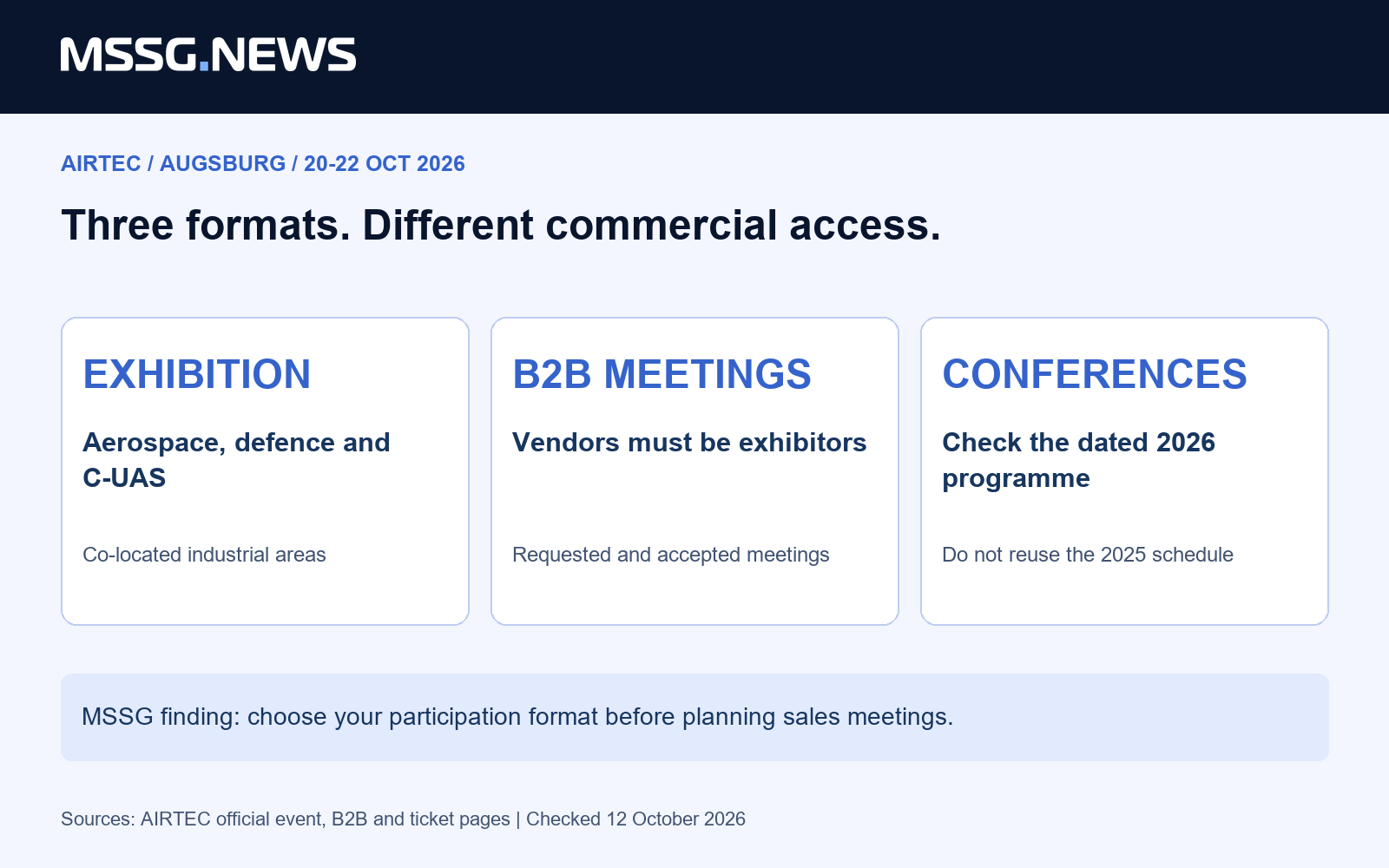Click 'Aerospace, defence and C-UAS' text
Viewport: 1389px width, 868px height.
pyautogui.click(x=236, y=460)
